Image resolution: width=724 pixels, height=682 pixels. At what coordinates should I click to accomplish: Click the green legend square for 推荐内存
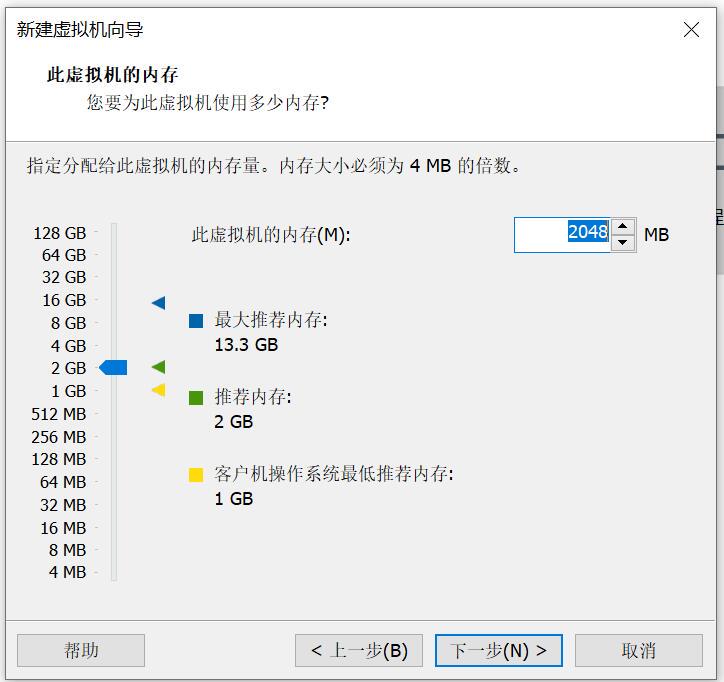pos(196,398)
